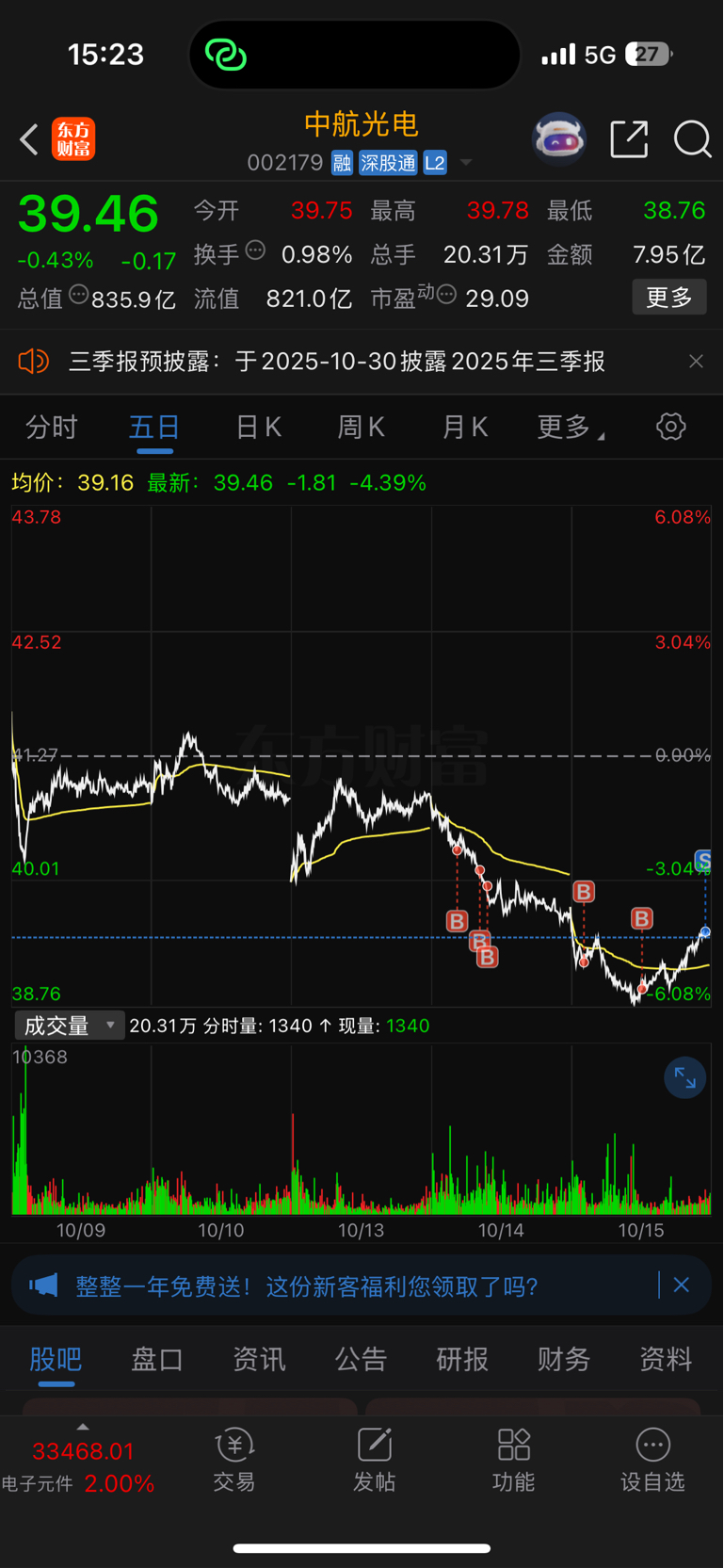The height and width of the screenshot is (1568, 724).
Task: Open the search magnifier icon
Action: [x=693, y=139]
